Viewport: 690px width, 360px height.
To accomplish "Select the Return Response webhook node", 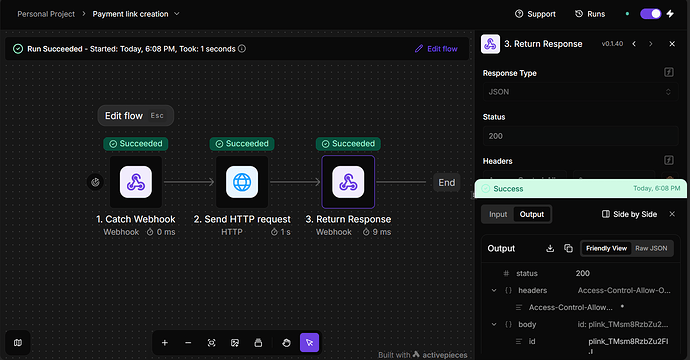I will pos(348,182).
